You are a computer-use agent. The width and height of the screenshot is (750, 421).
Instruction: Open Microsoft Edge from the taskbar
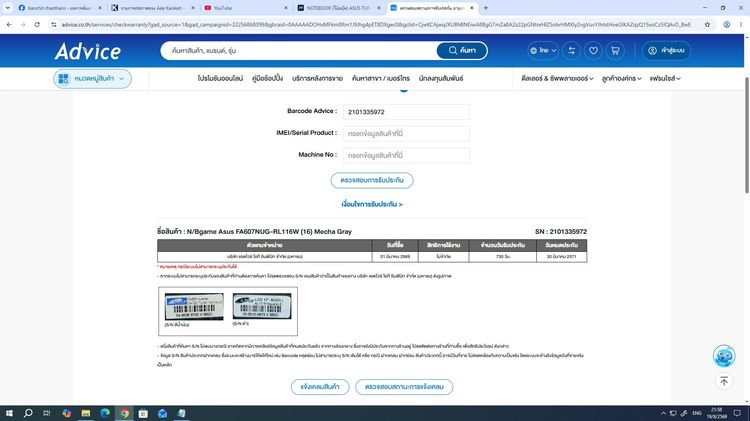pos(105,413)
